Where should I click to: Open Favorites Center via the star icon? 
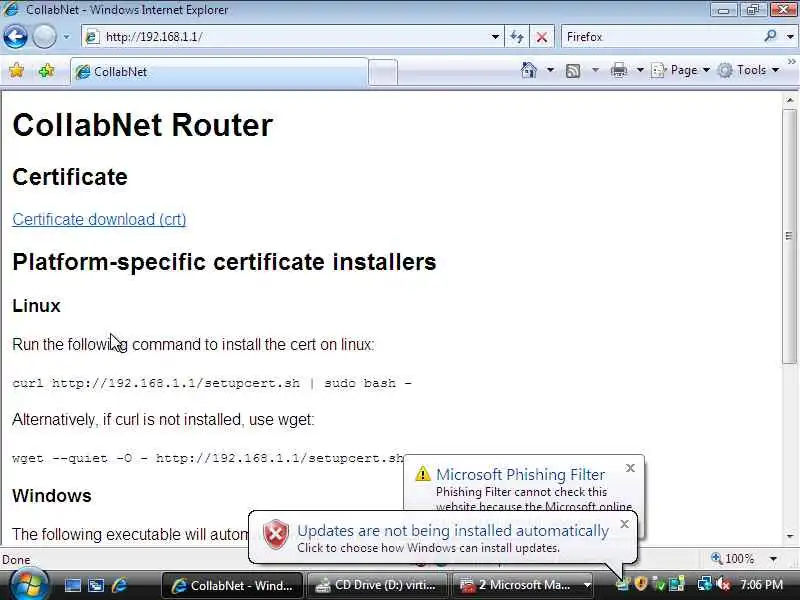16,70
